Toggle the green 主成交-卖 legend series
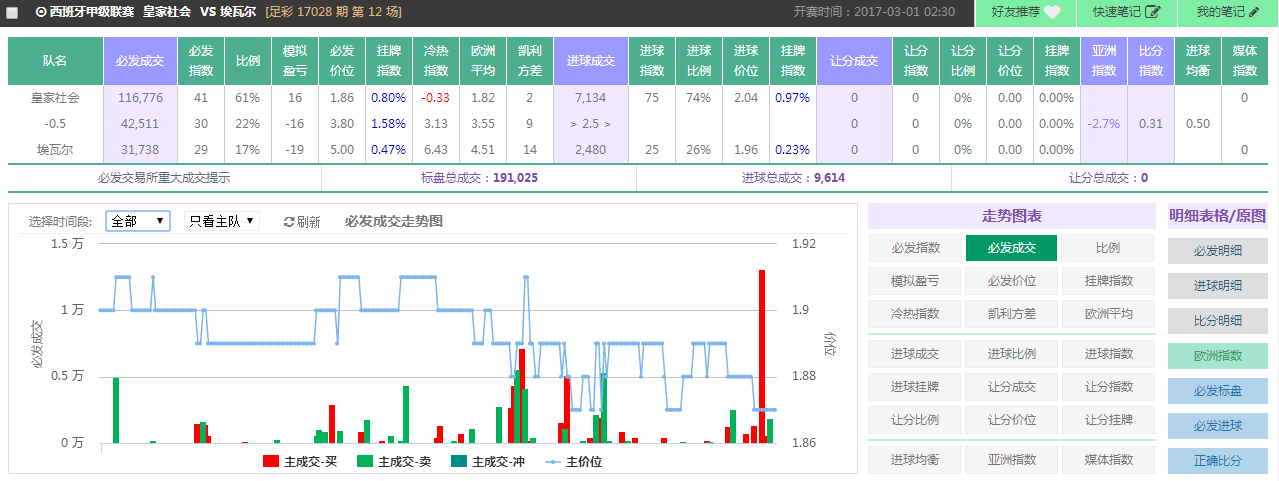 pyautogui.click(x=365, y=462)
